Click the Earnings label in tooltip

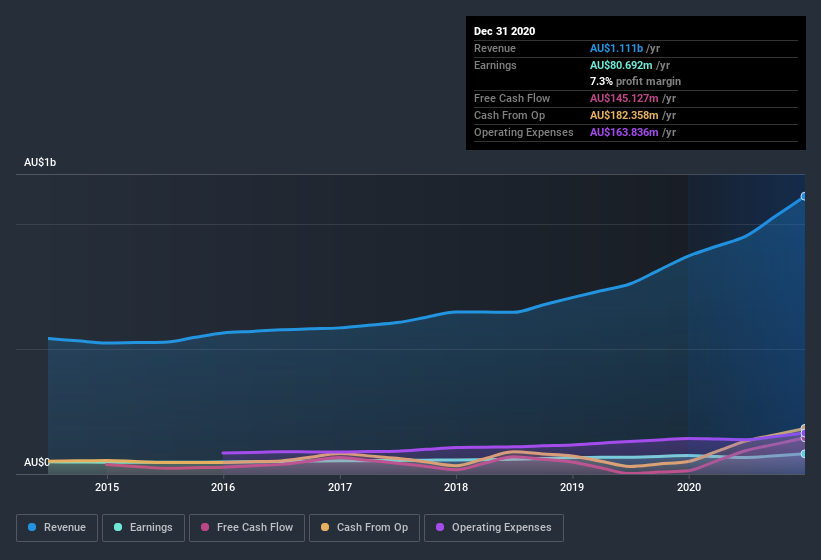pyautogui.click(x=495, y=65)
